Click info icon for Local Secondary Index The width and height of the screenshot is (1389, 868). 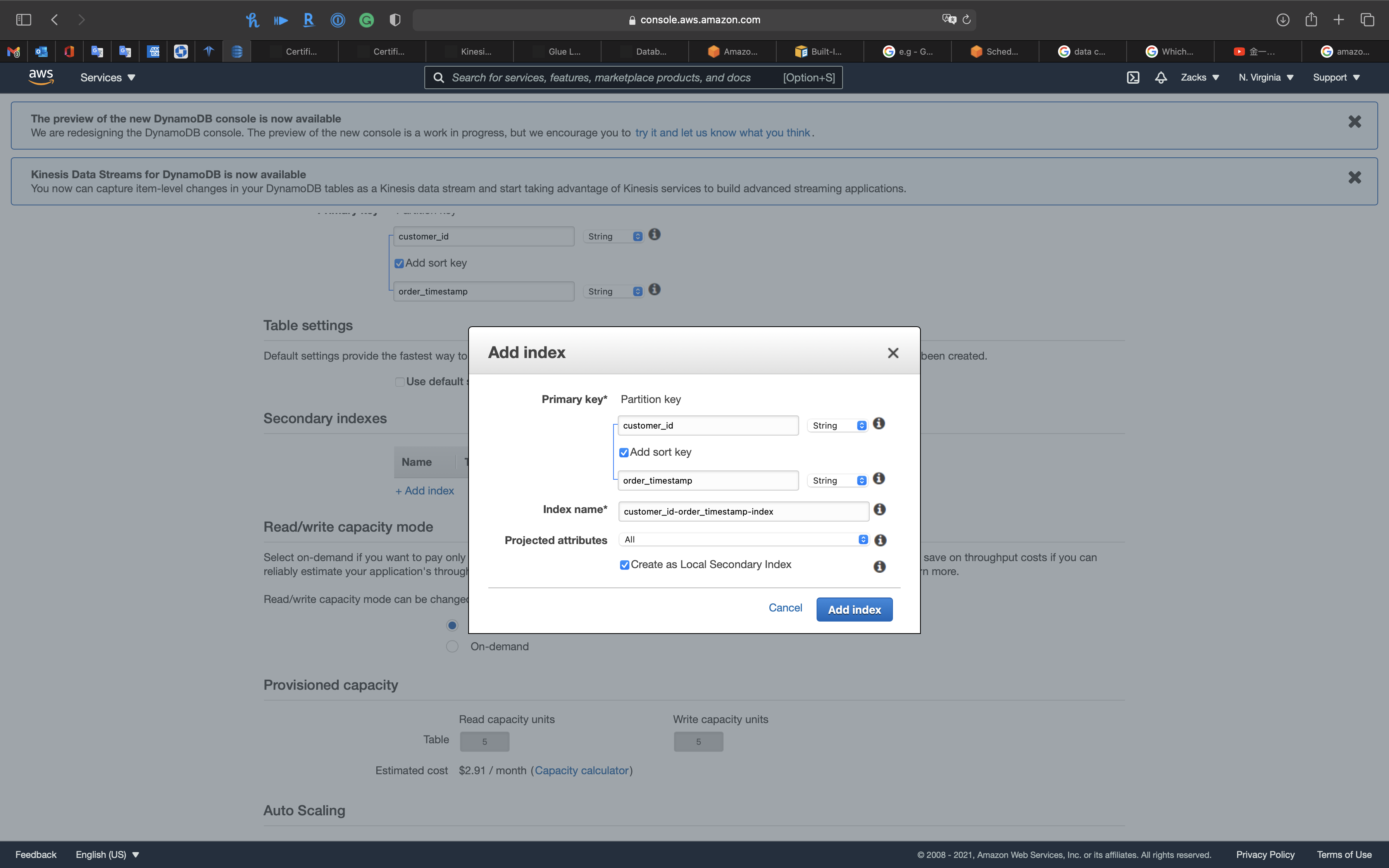click(x=879, y=567)
